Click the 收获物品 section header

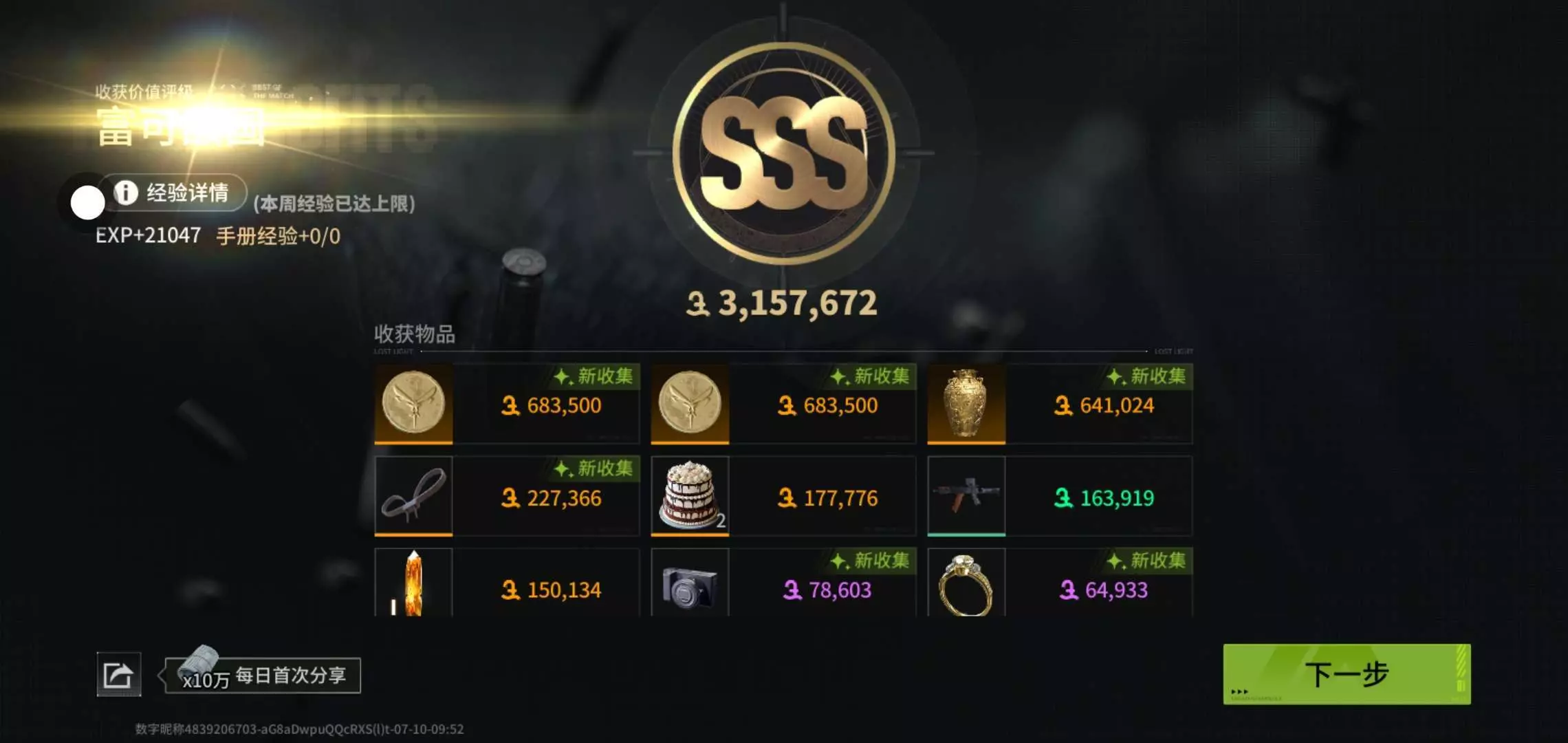[x=415, y=334]
